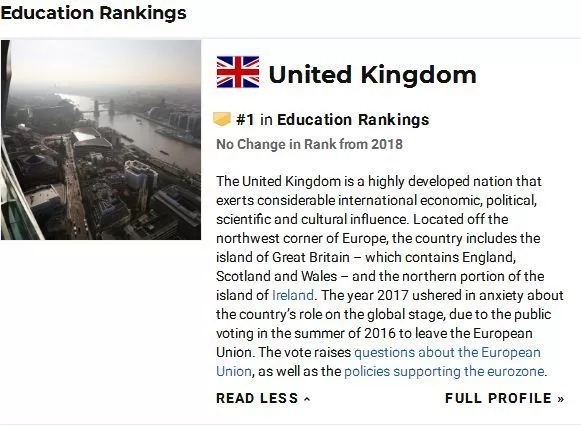Screen dimensions: 581x425
Task: Open the Ireland hyperlink
Action: coord(293,295)
